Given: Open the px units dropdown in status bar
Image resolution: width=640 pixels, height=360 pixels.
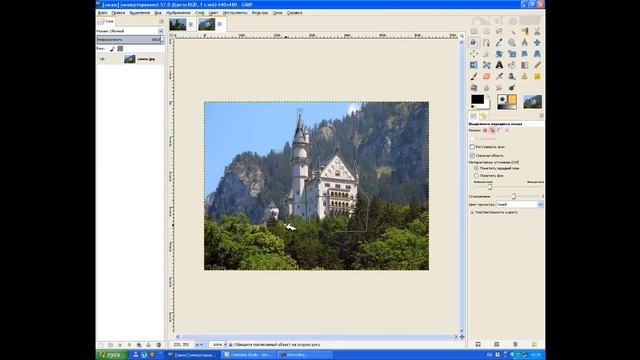Looking at the screenshot, I should 200,344.
